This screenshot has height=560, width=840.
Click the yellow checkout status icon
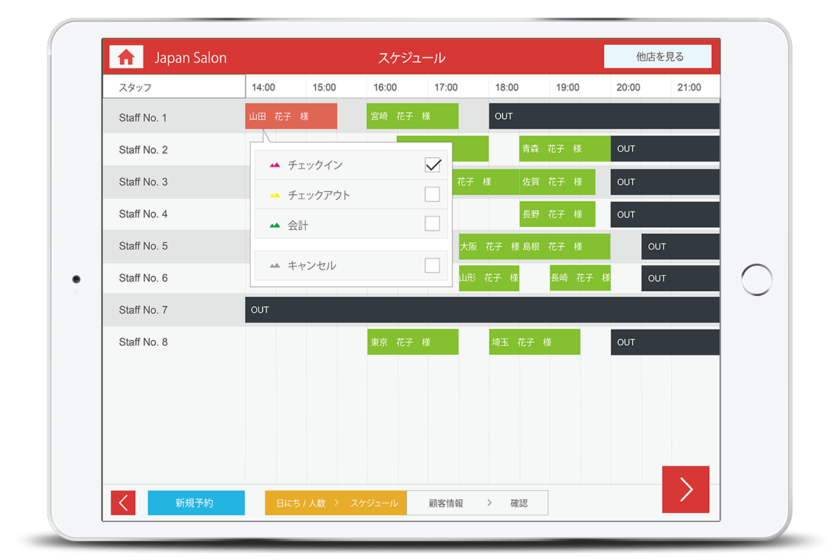click(275, 195)
